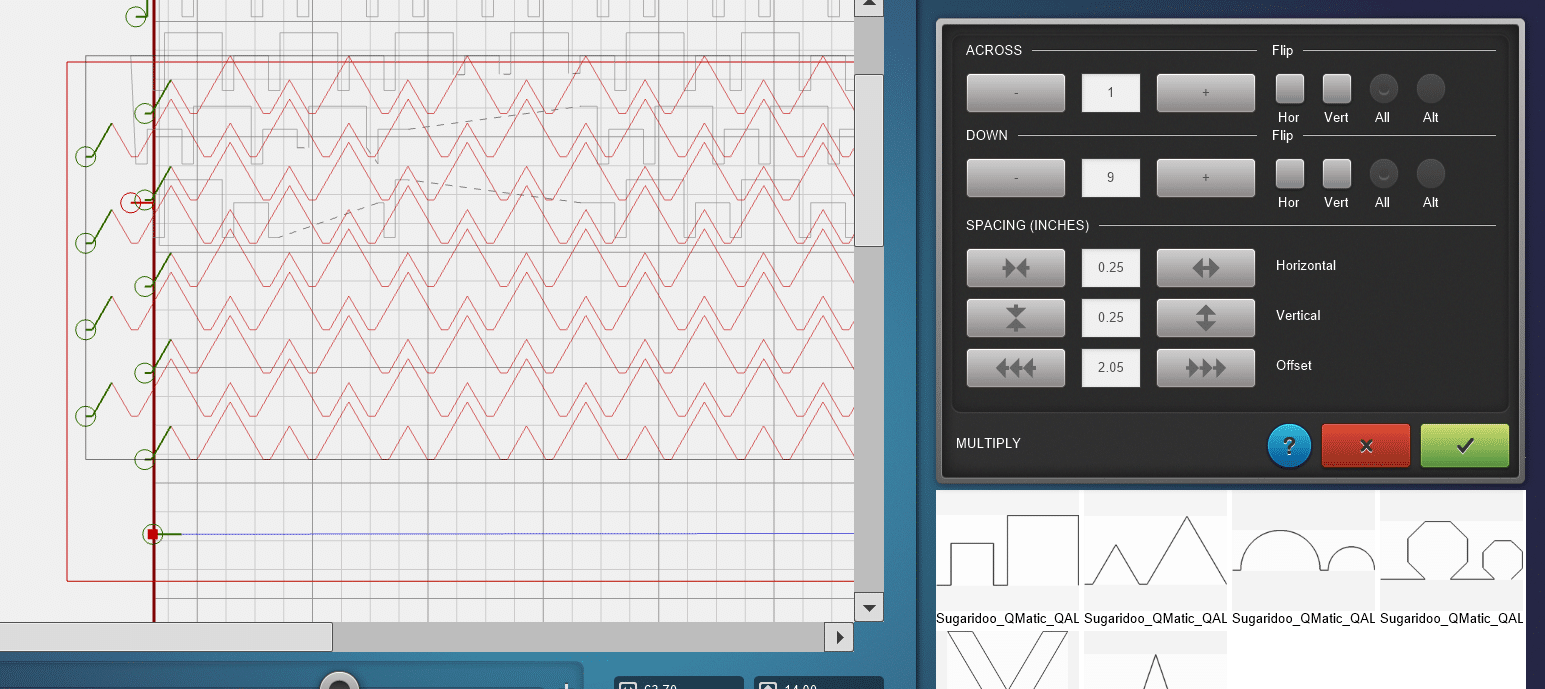Screen dimensions: 1545x689
Task: Open the blue question mark help
Action: pyautogui.click(x=1289, y=446)
